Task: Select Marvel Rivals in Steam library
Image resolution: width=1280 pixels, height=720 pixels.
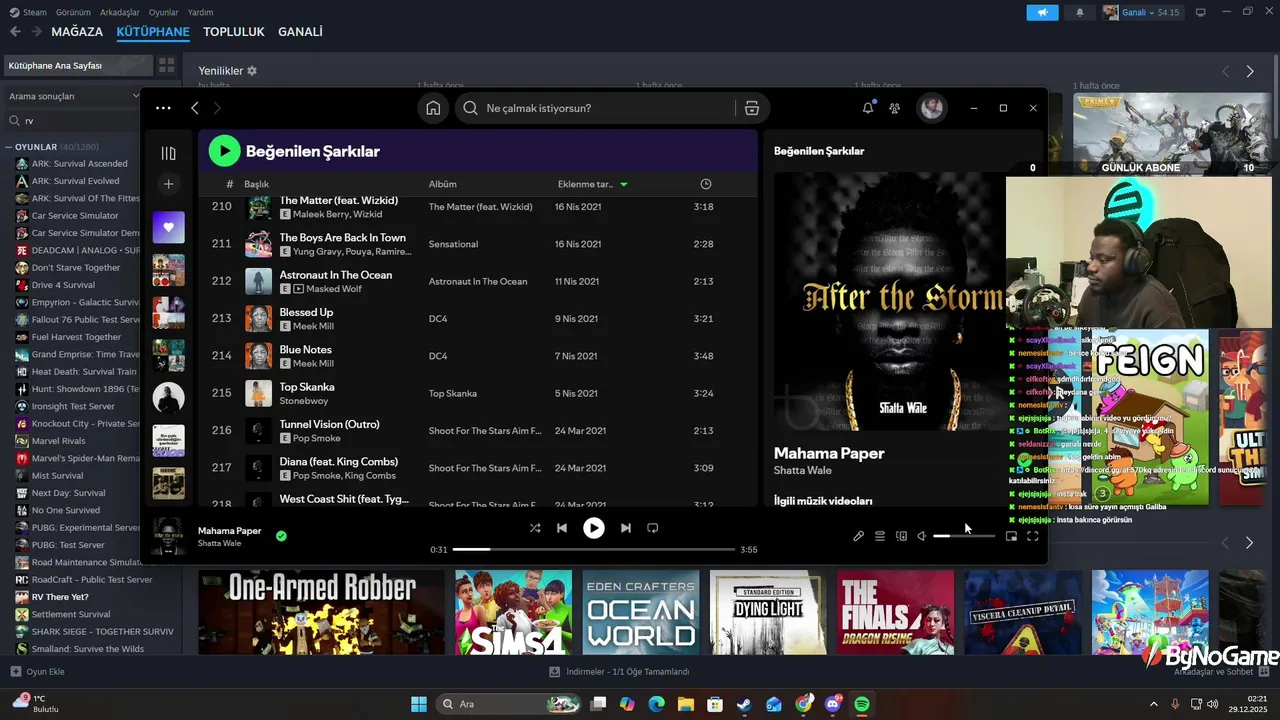Action: (x=58, y=441)
